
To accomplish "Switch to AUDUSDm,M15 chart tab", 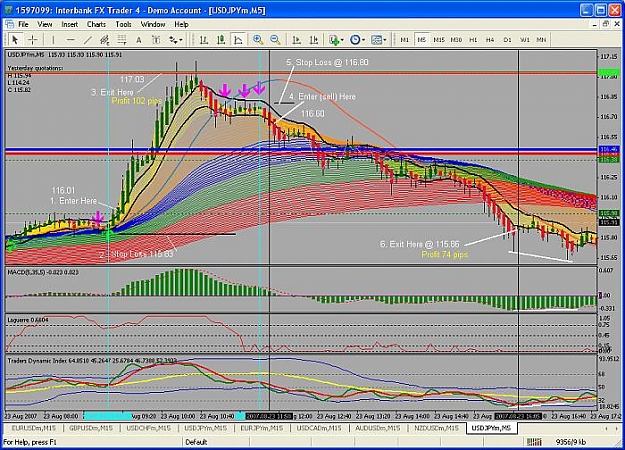I will [377, 428].
